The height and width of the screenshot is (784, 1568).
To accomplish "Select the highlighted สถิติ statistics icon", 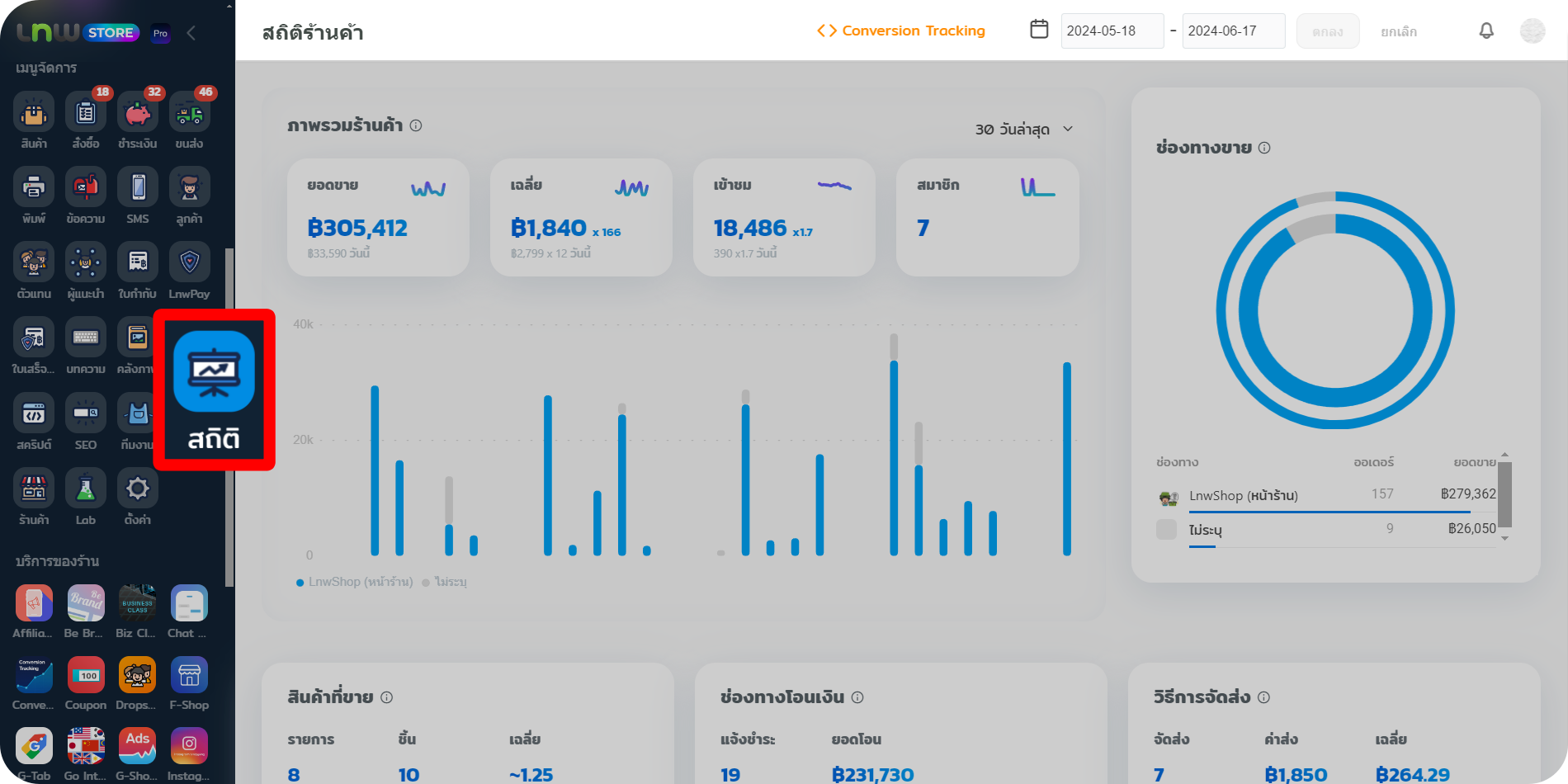I will [214, 390].
